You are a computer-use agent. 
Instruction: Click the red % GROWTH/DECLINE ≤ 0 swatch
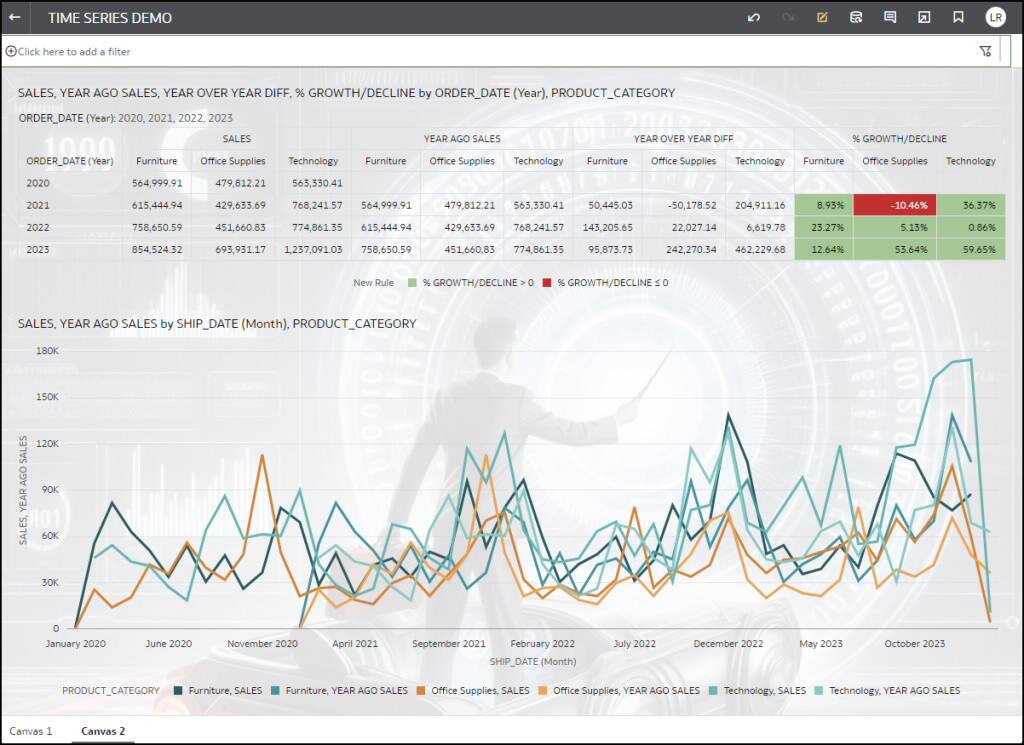[546, 283]
